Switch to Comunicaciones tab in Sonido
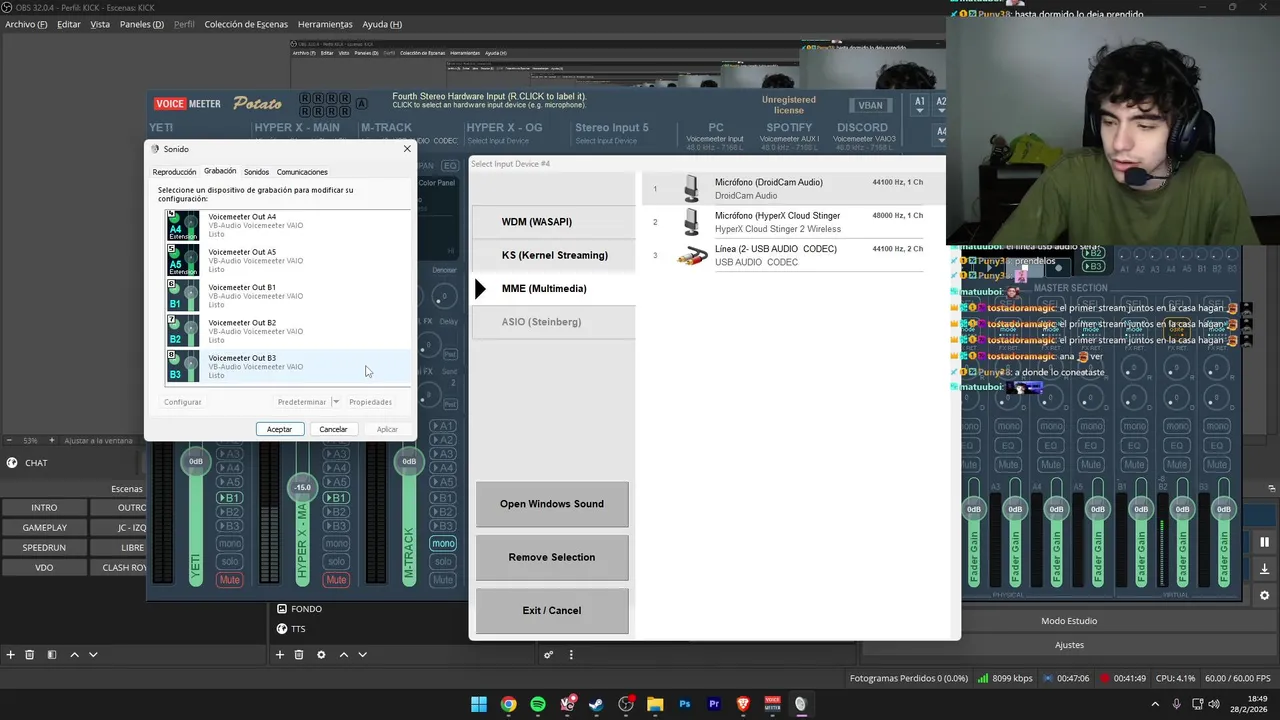1280x720 pixels. (x=302, y=172)
